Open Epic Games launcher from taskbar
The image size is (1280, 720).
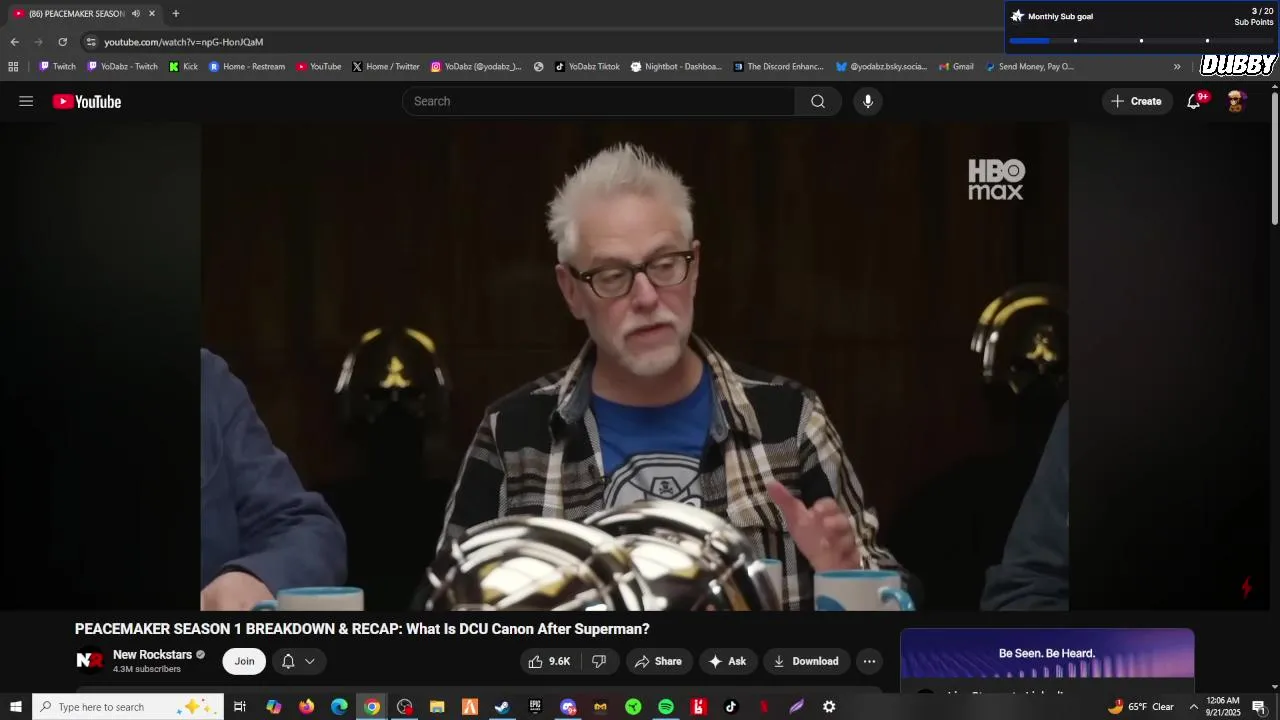click(x=535, y=707)
